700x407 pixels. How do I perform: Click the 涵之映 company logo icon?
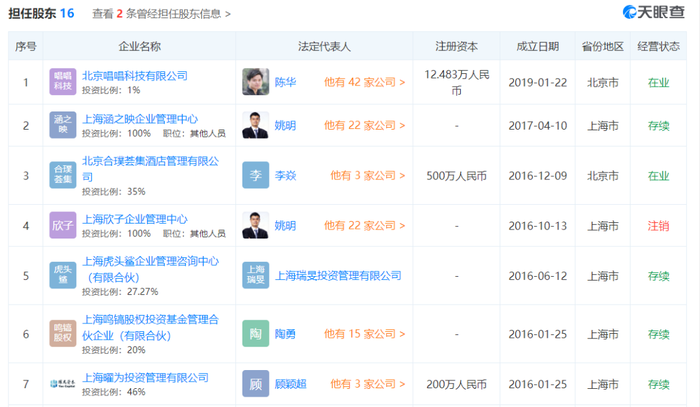62,125
